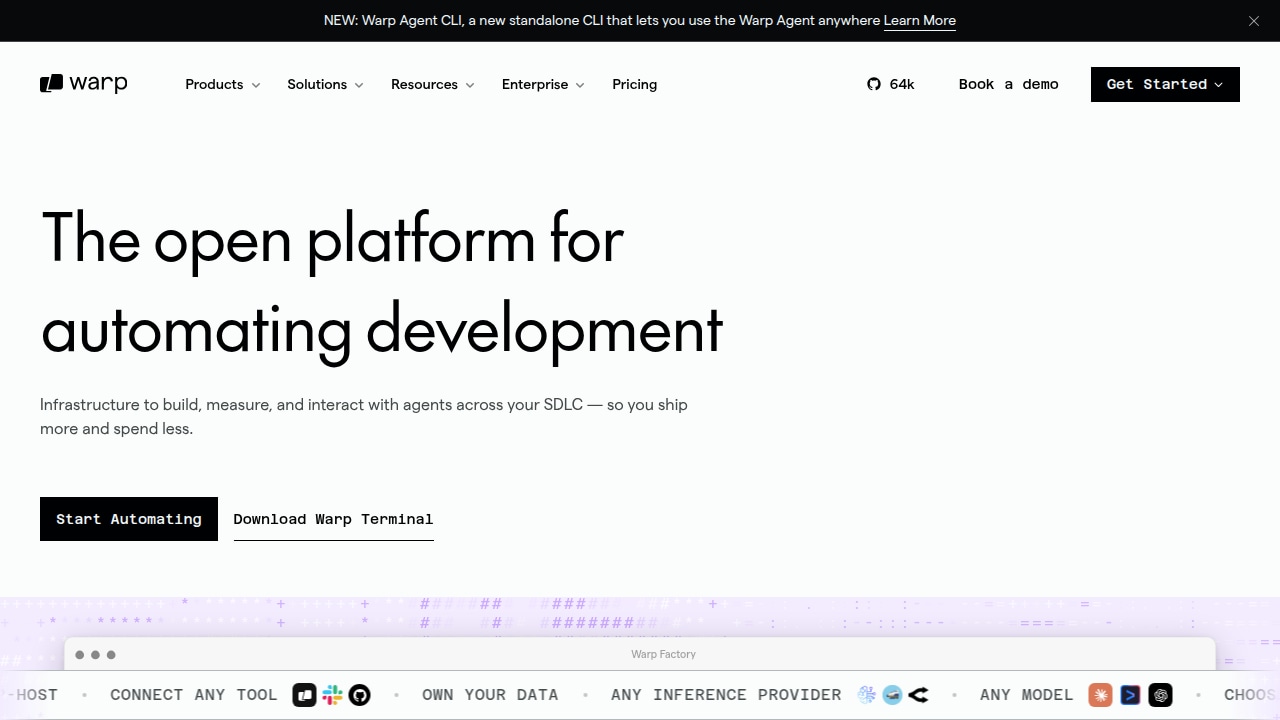
Task: Click the "NEW: Warp Agent CLI" announcement text
Action: pos(601,21)
